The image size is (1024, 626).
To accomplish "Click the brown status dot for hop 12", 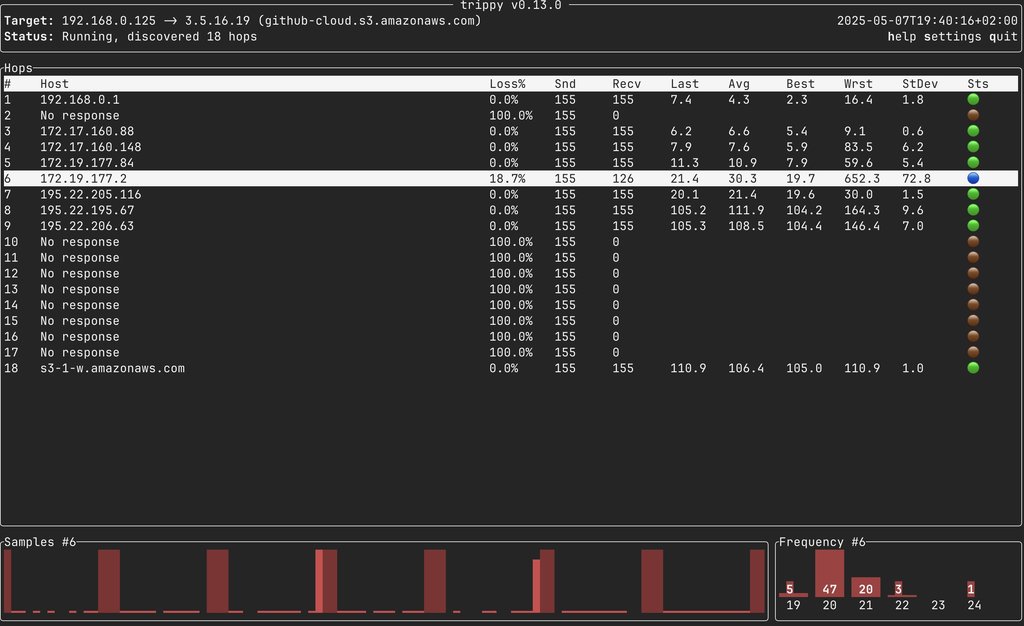I will (x=973, y=273).
